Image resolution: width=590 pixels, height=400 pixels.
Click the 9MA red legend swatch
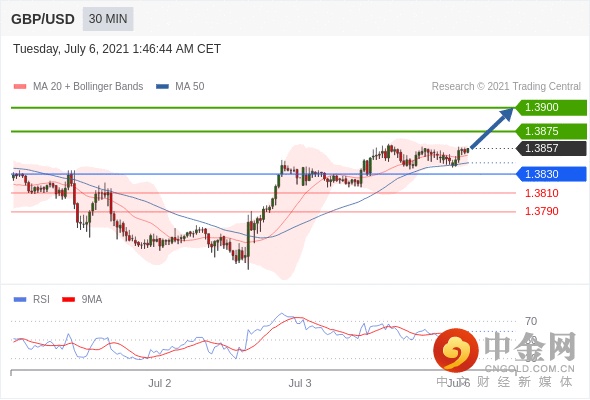[68, 300]
